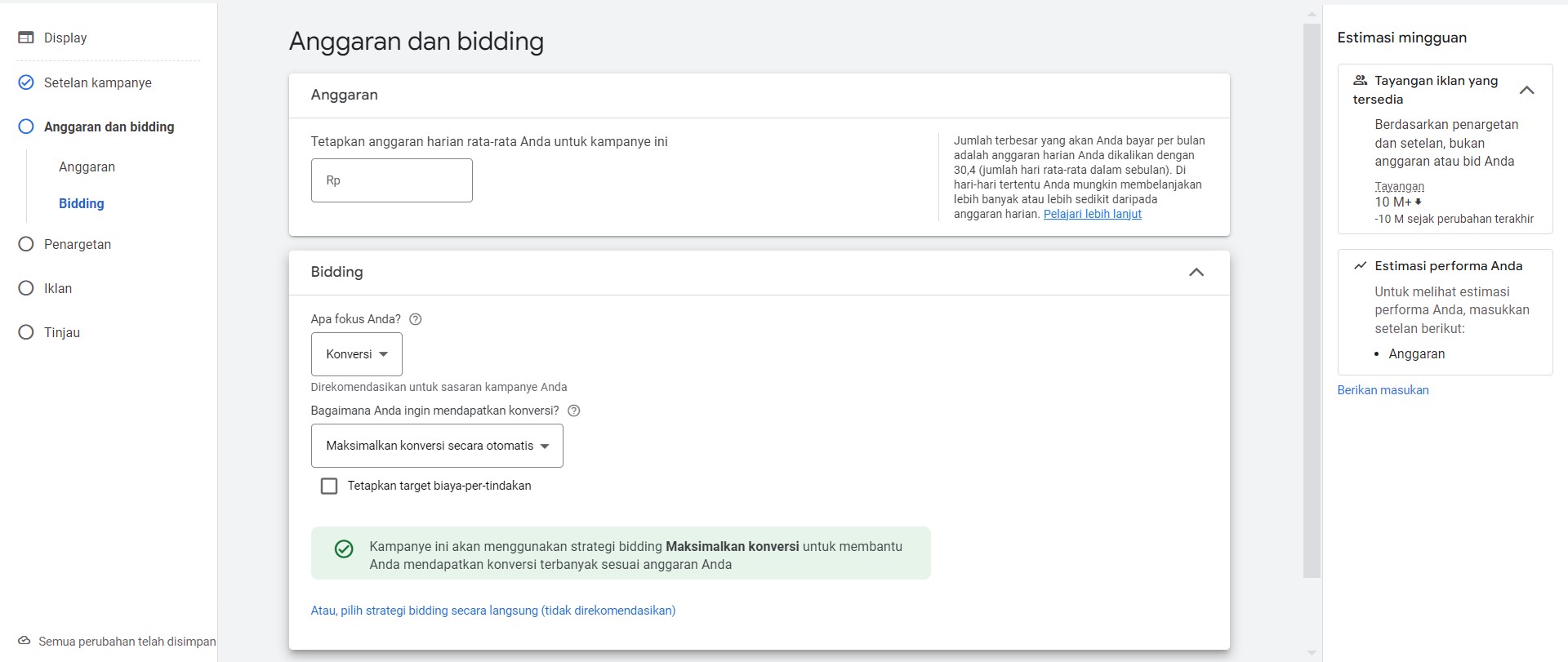Screen dimensions: 1568x662
Task: Click the Rp daily budget input field
Action: point(392,180)
